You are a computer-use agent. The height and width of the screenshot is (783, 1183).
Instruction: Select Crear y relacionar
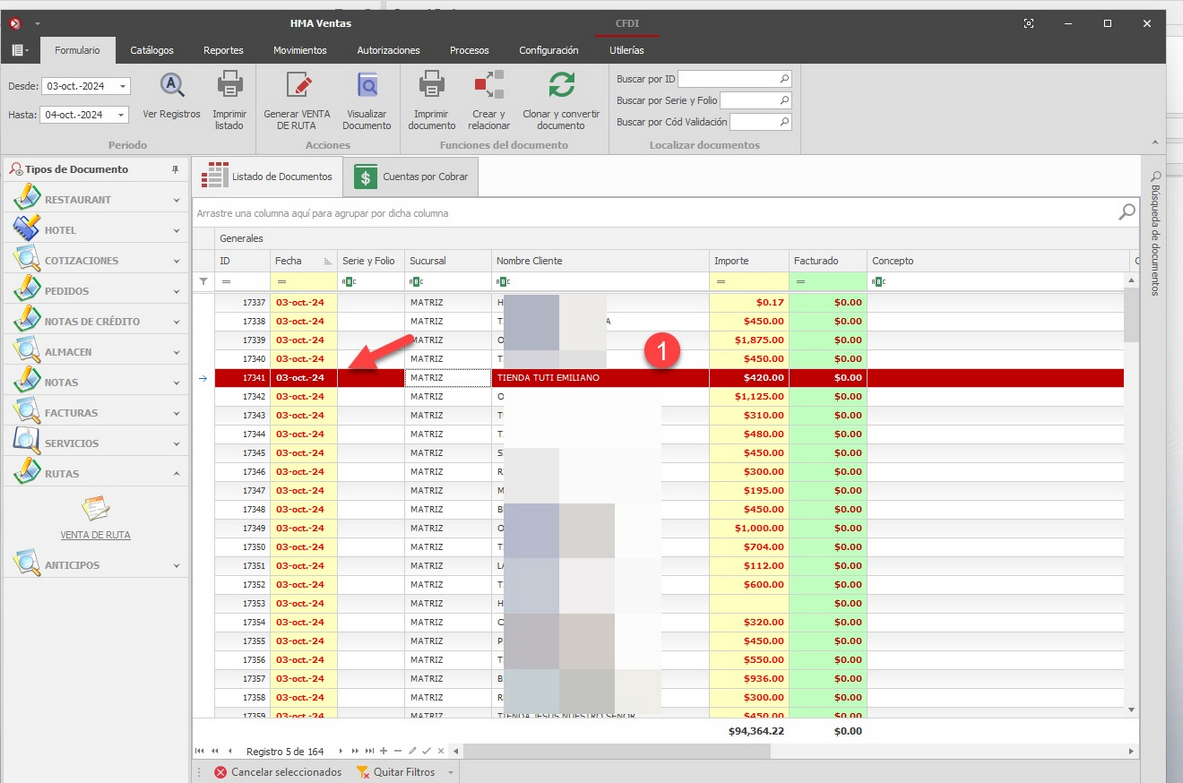pos(489,100)
